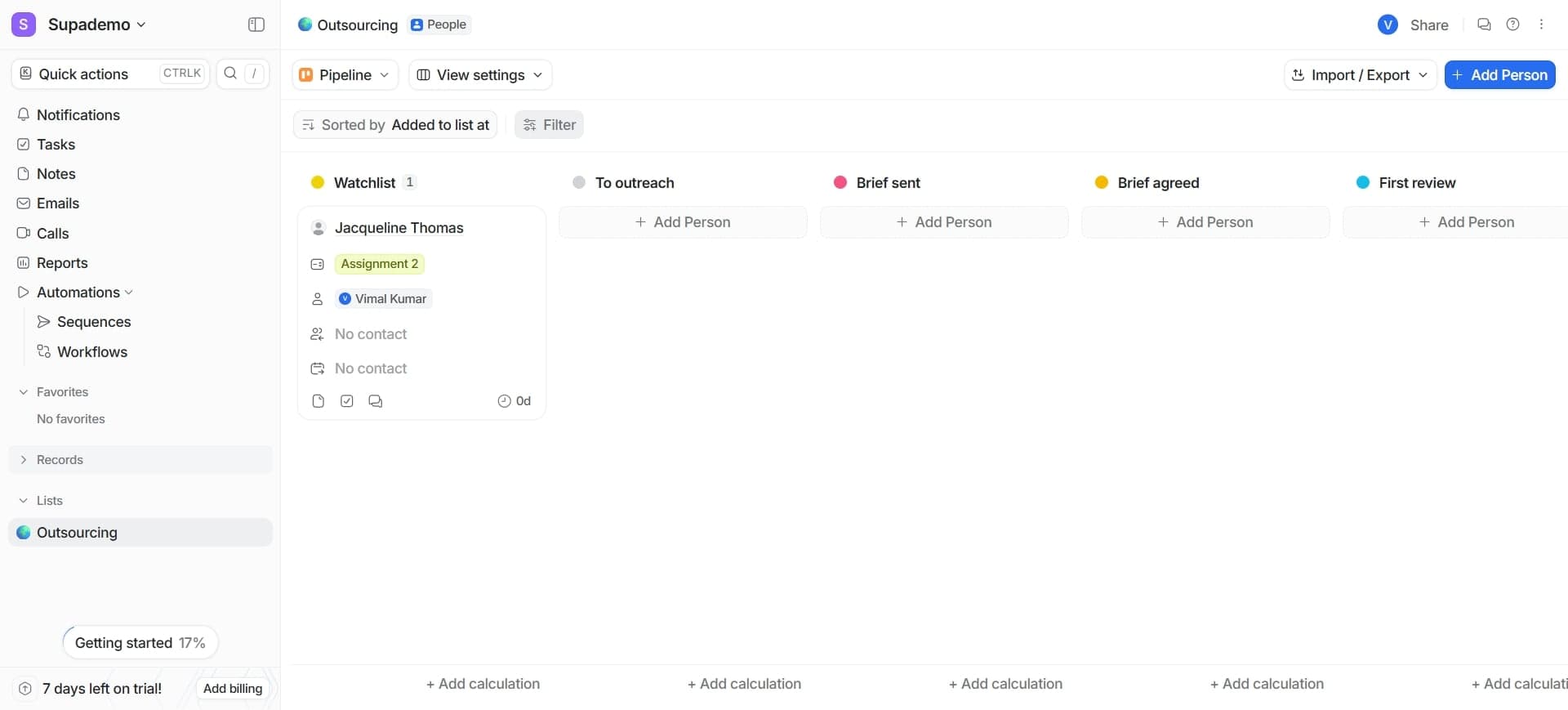Collapse sidebar using the panel toggle icon
Viewport: 1568px width, 710px height.
pos(256,25)
